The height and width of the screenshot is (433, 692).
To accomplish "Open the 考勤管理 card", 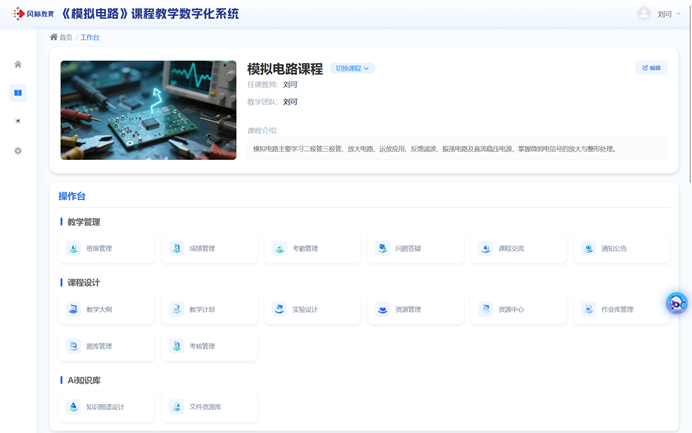I will pos(312,249).
